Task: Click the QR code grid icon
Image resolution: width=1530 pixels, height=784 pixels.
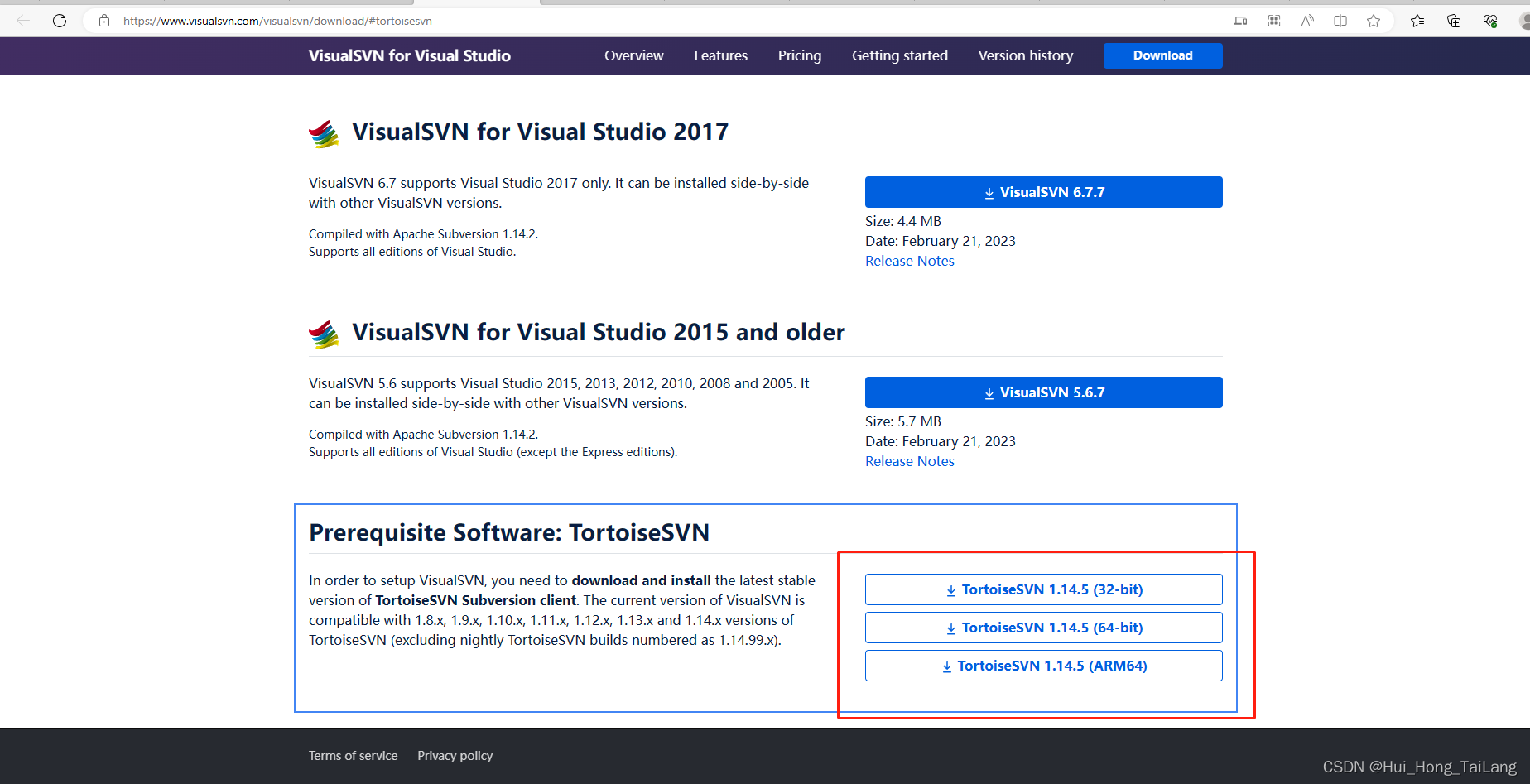Action: point(1274,21)
